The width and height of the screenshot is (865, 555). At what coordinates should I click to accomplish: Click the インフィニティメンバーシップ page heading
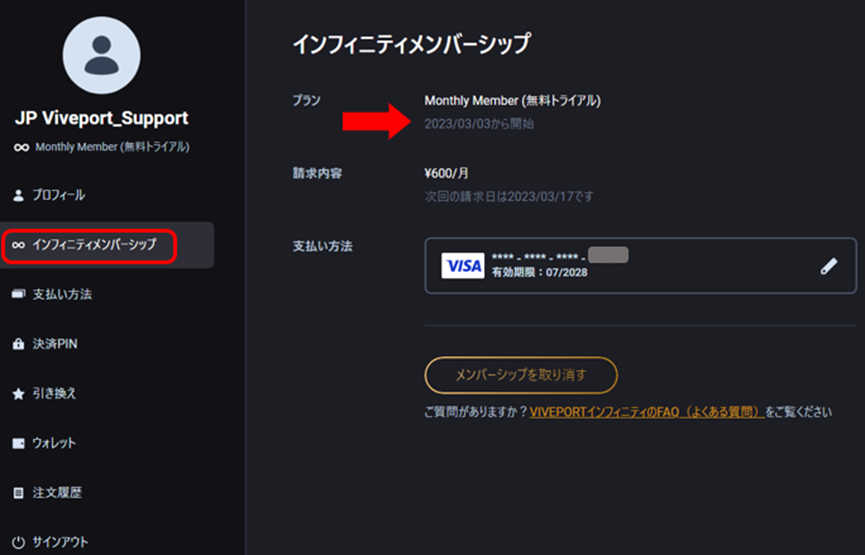click(412, 44)
